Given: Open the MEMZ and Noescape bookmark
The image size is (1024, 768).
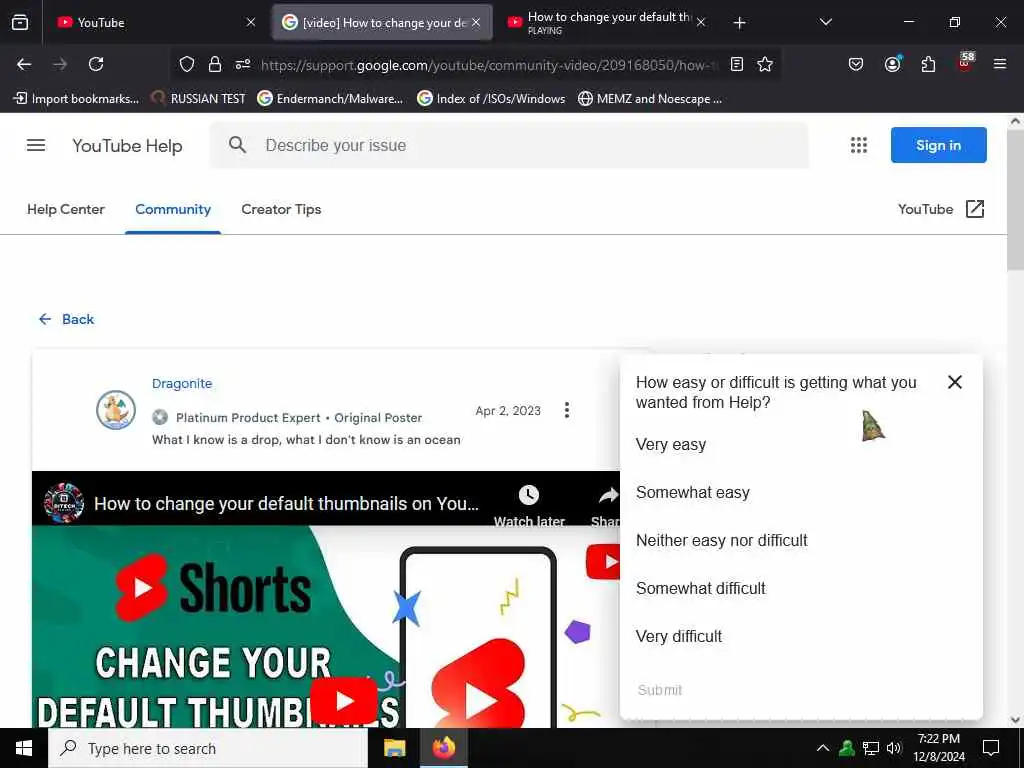Looking at the screenshot, I should coord(650,99).
